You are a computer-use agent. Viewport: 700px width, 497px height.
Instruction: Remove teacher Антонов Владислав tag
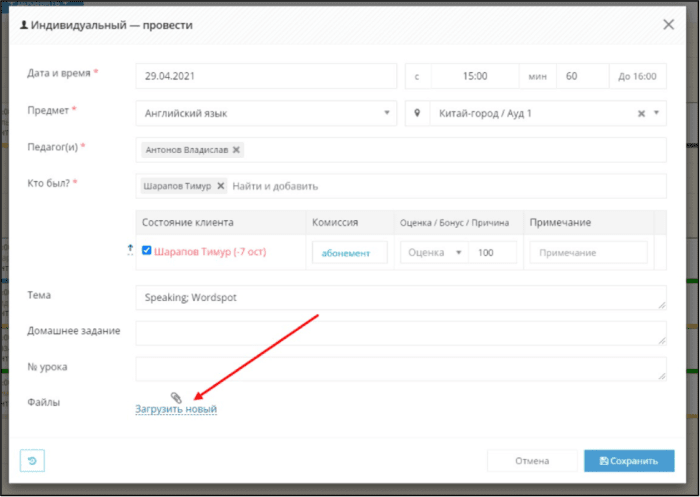pos(236,150)
